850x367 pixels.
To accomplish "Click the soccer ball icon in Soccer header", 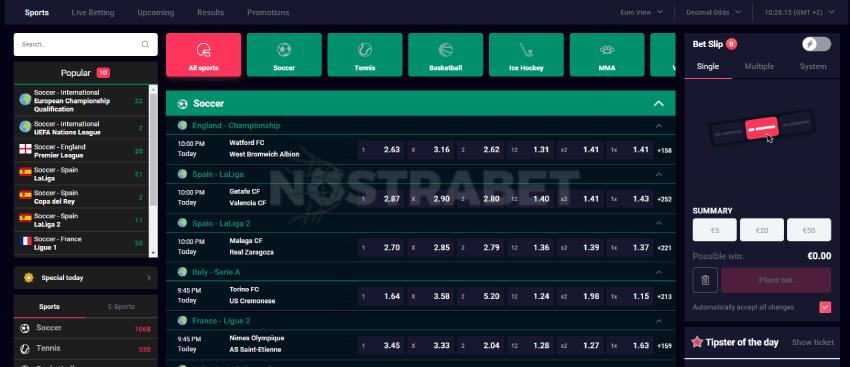I will coord(183,104).
